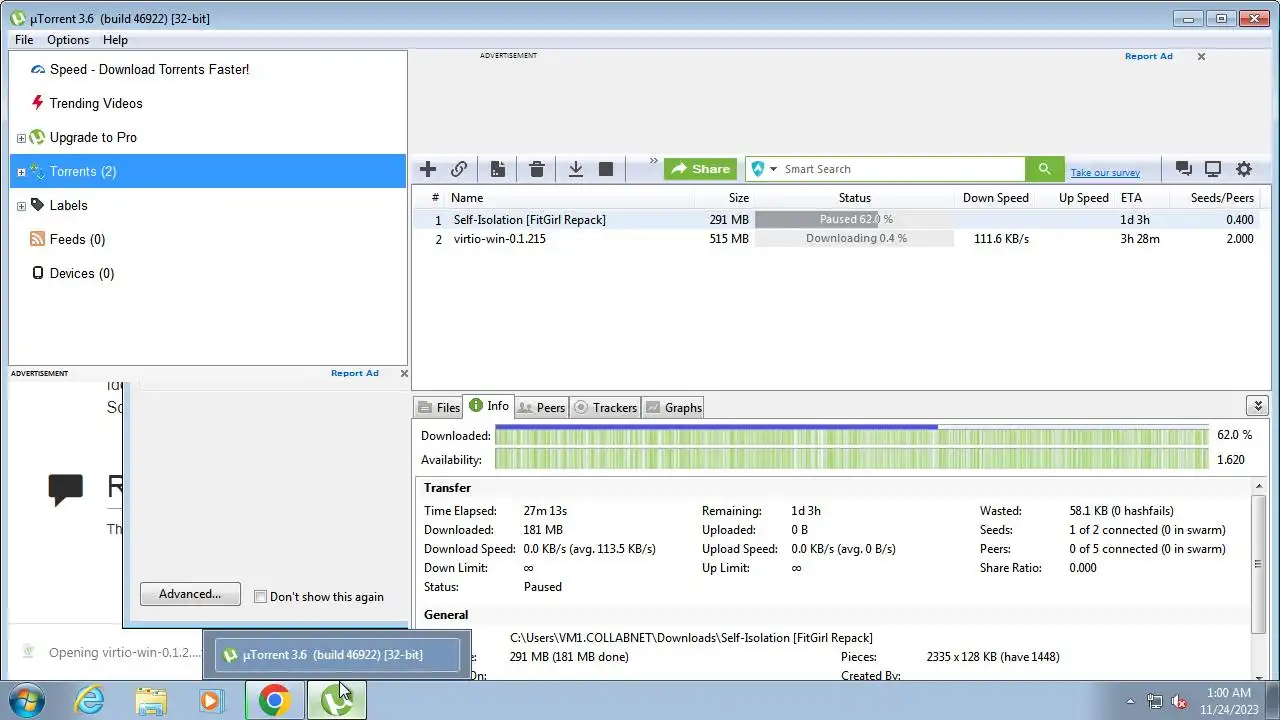
Task: Expand the Upgrade to Pro tree node
Action: pos(21,138)
